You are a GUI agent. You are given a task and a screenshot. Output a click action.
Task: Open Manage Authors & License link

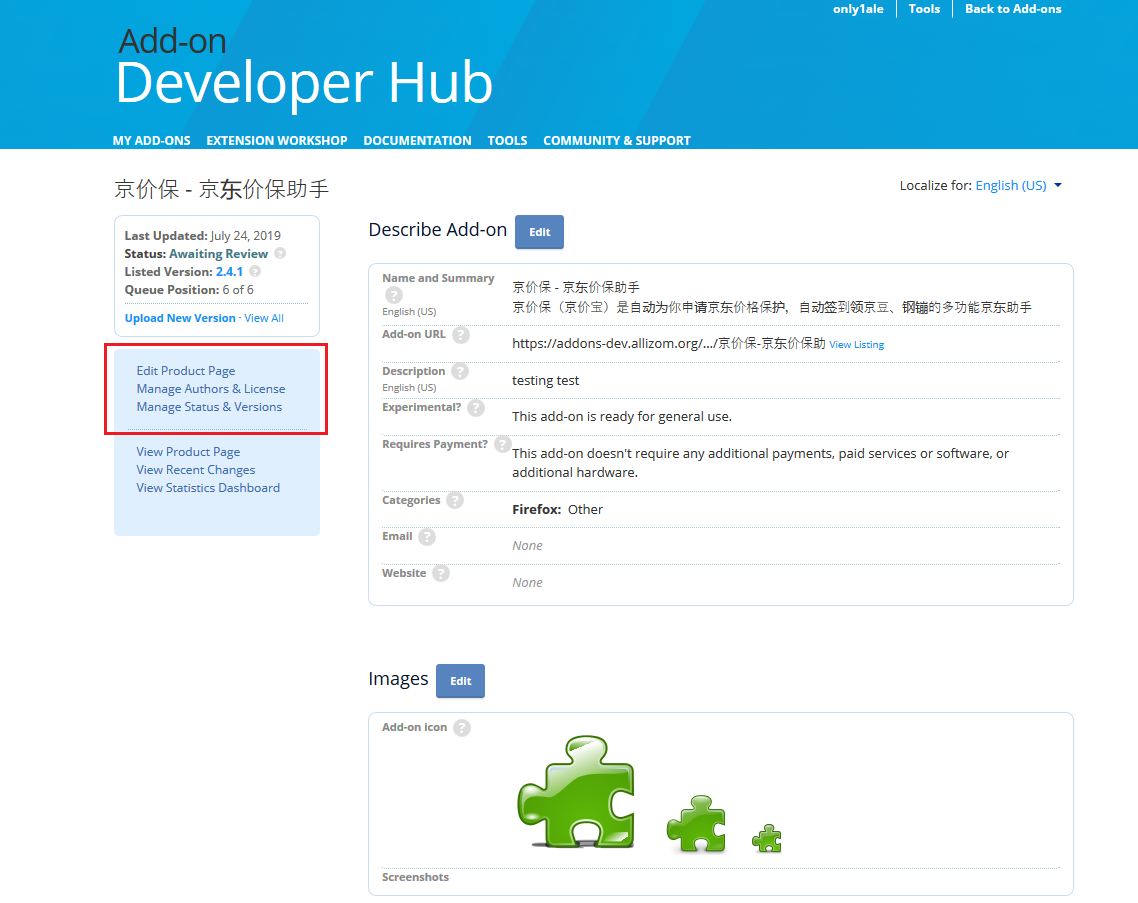coord(211,389)
